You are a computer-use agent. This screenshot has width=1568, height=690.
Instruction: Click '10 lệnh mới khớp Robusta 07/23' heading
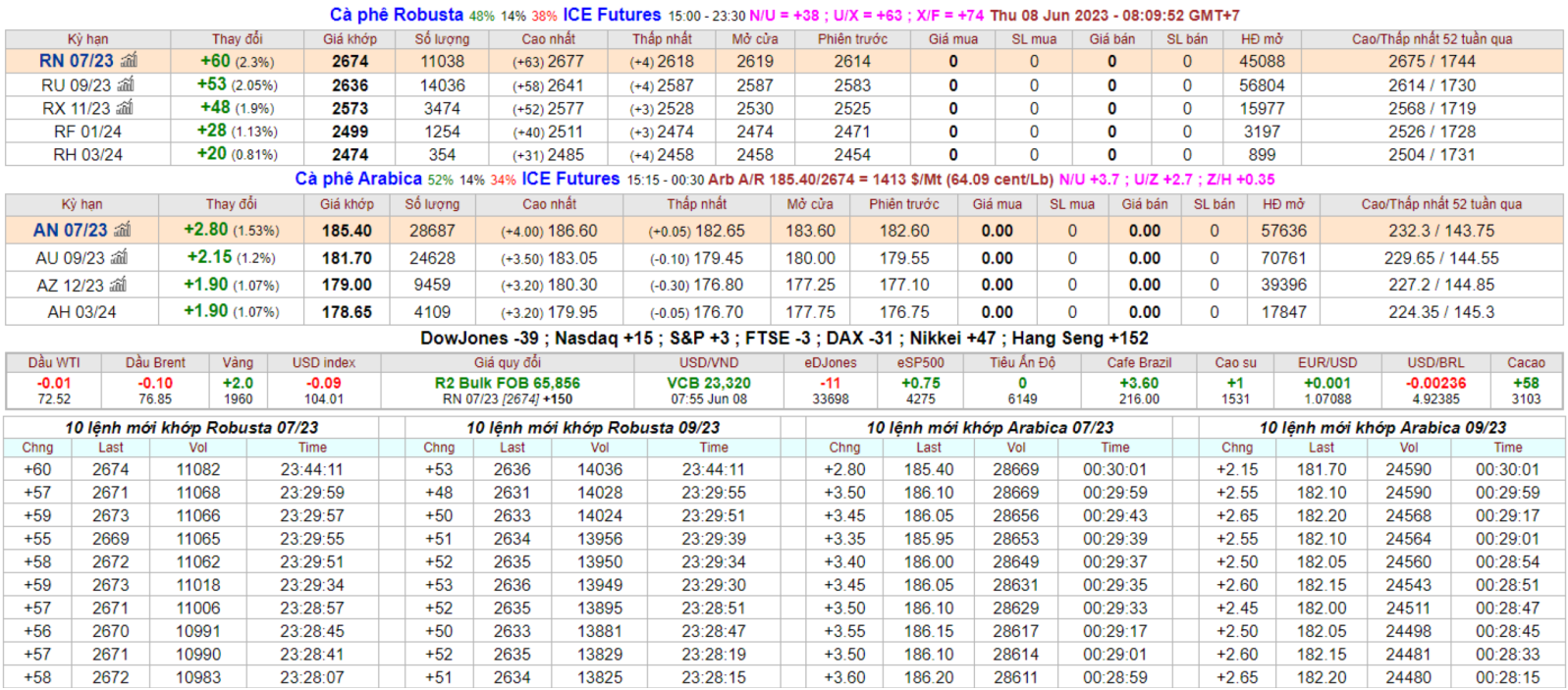point(191,428)
